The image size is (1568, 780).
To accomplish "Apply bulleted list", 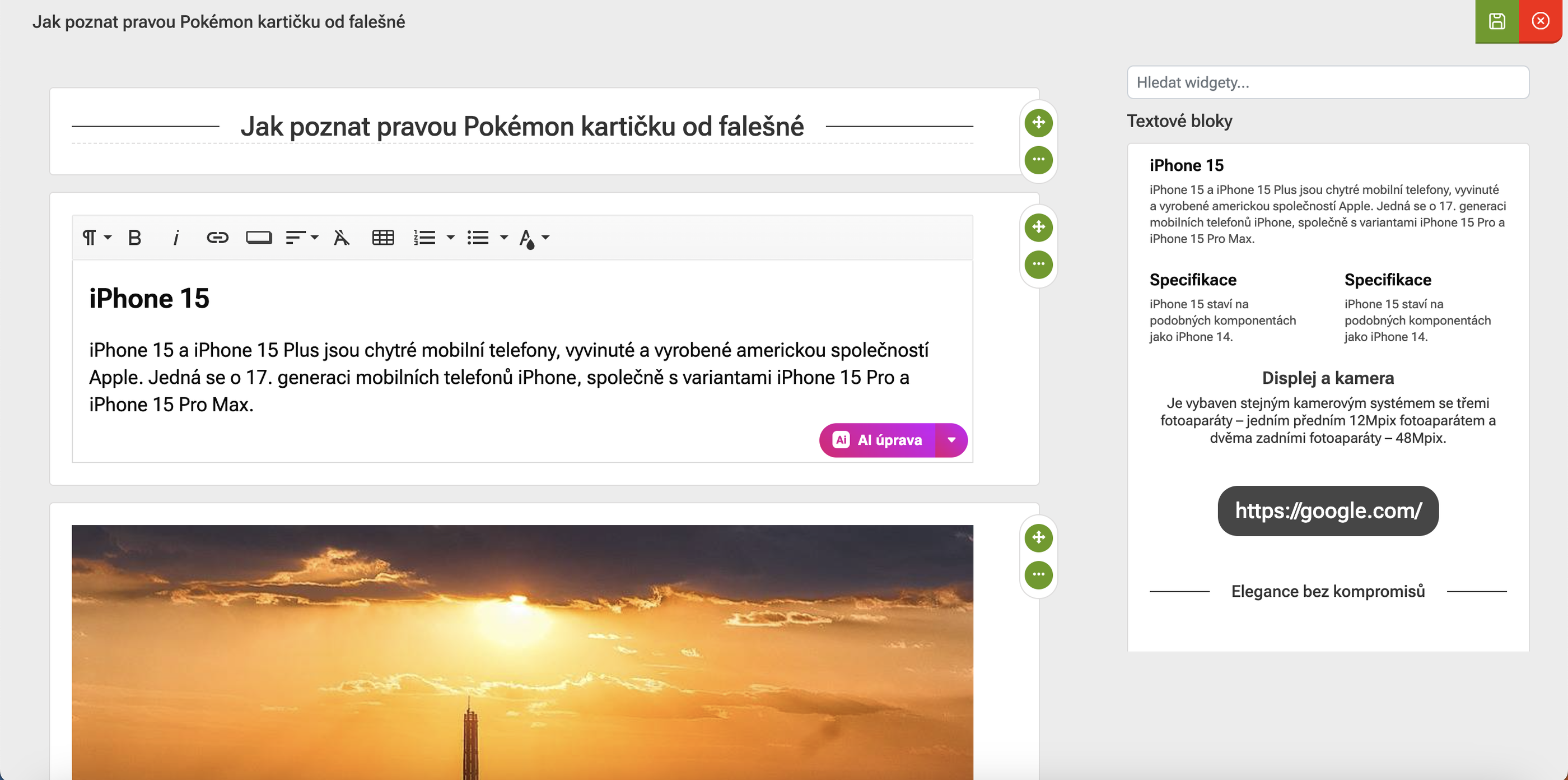I will coord(478,238).
